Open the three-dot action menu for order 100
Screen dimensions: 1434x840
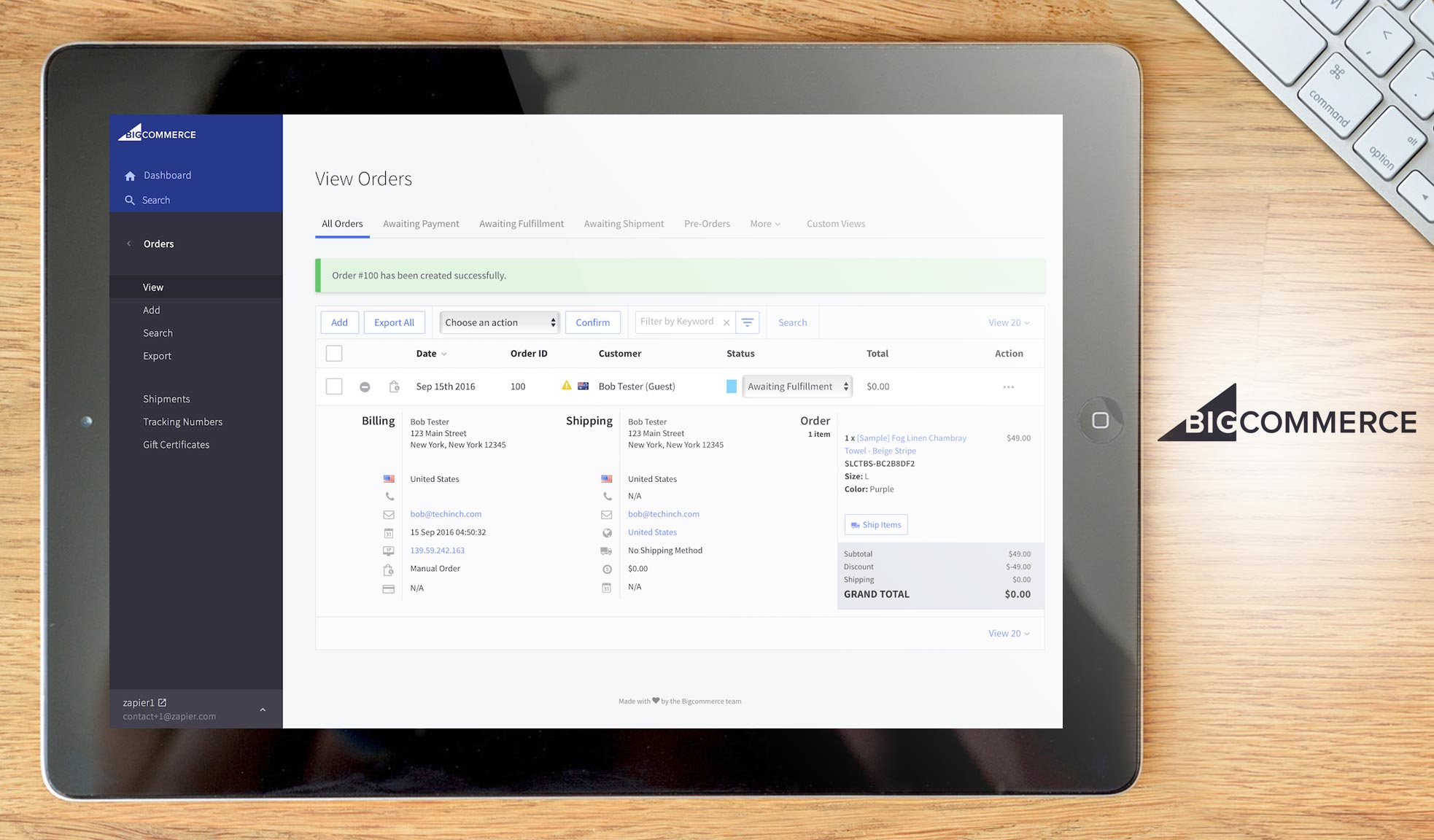pyautogui.click(x=1008, y=387)
